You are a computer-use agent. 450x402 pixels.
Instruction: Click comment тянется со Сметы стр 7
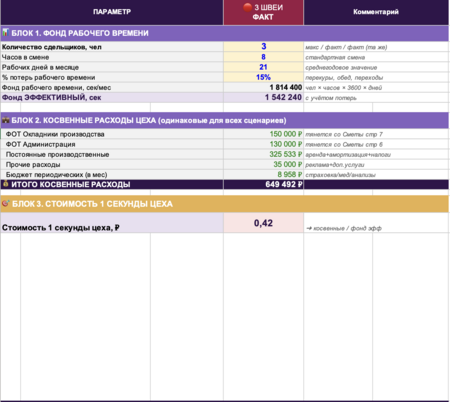pyautogui.click(x=344, y=134)
